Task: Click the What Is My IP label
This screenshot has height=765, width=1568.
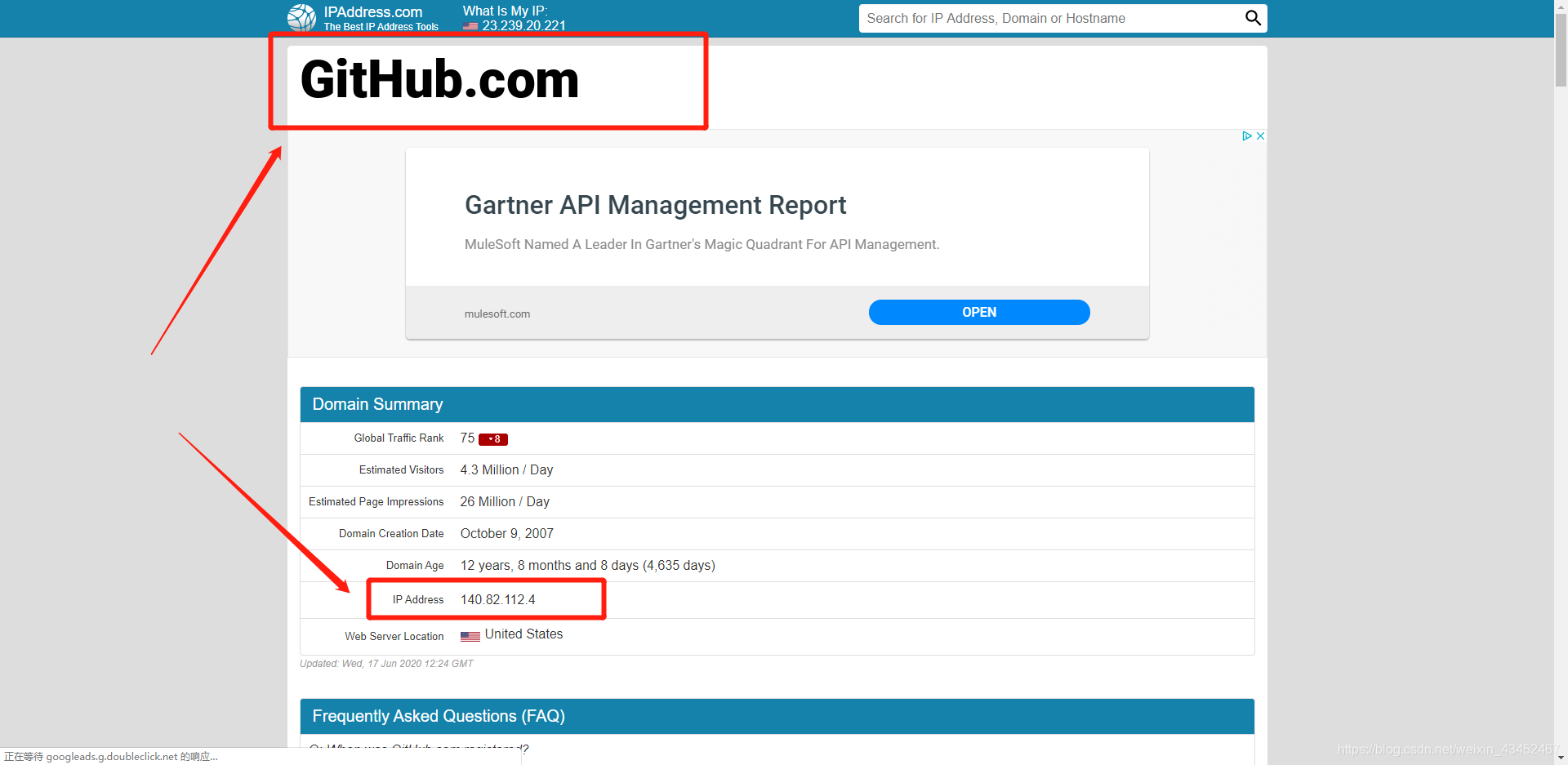Action: (505, 11)
